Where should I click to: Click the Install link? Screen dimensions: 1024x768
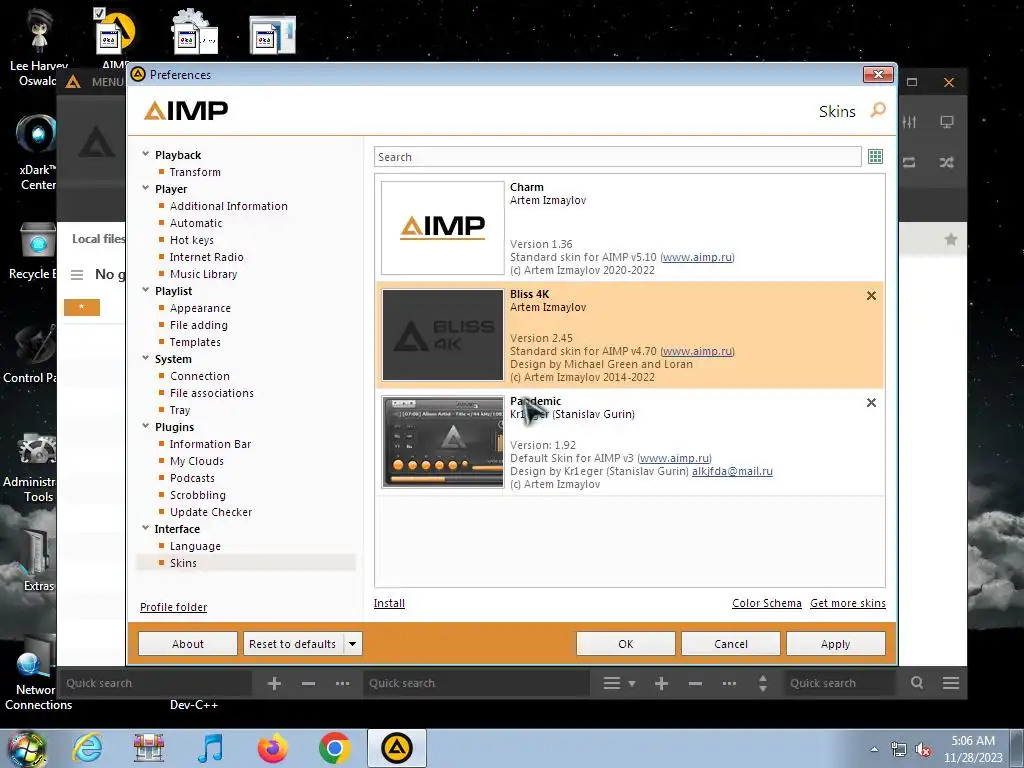[389, 603]
